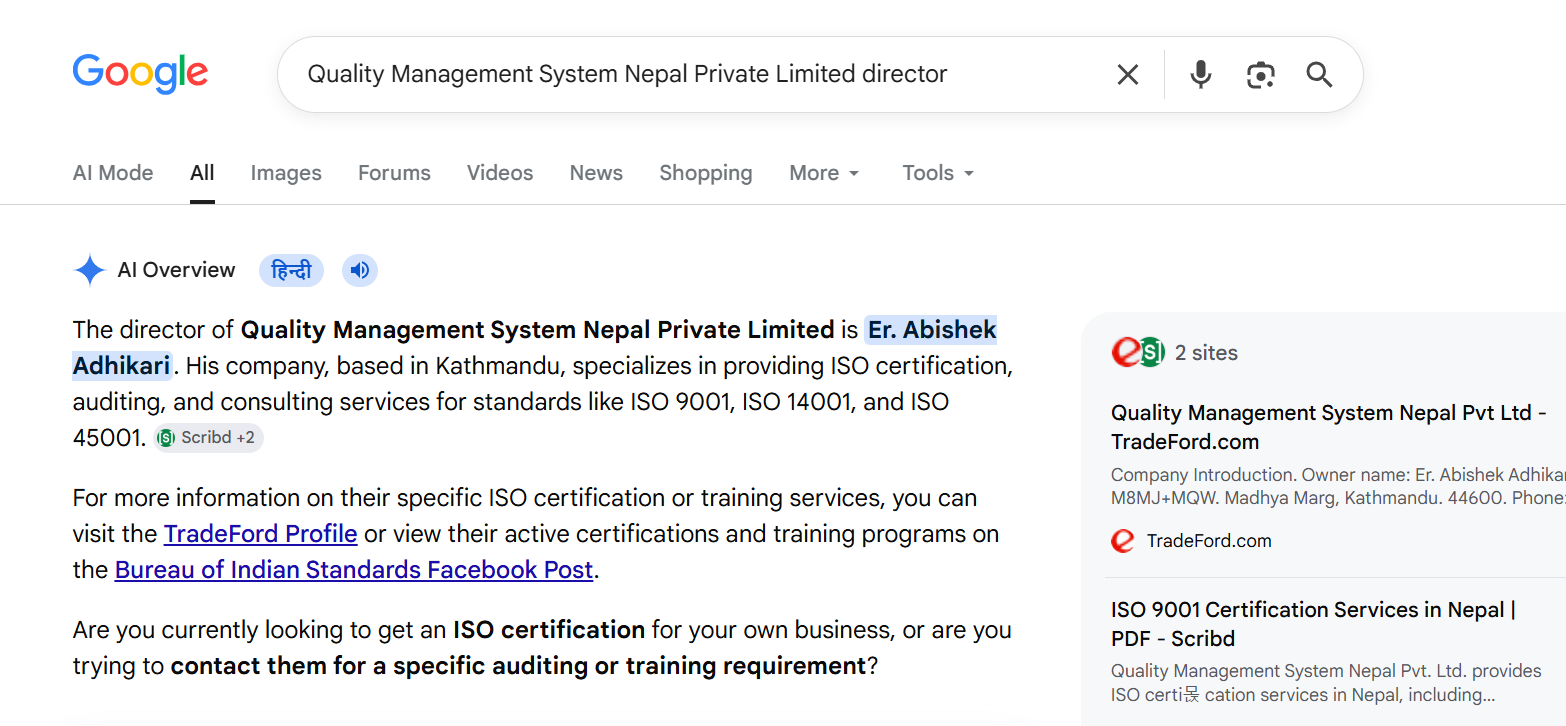
Task: Click the TradeFord.com site name
Action: 1209,541
